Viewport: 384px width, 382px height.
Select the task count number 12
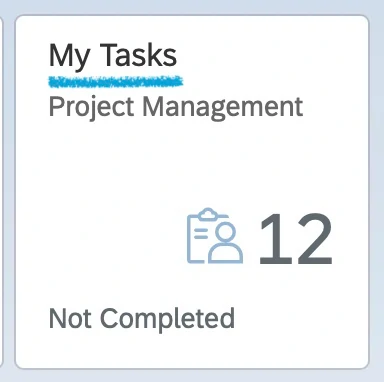[x=296, y=239]
